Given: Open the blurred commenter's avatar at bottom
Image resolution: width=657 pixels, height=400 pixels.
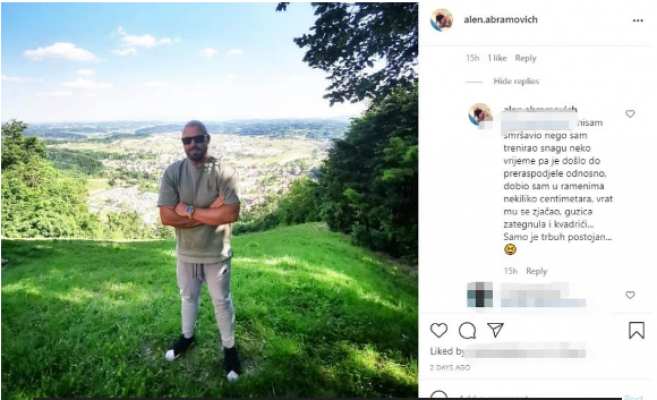Looking at the screenshot, I should (480, 295).
